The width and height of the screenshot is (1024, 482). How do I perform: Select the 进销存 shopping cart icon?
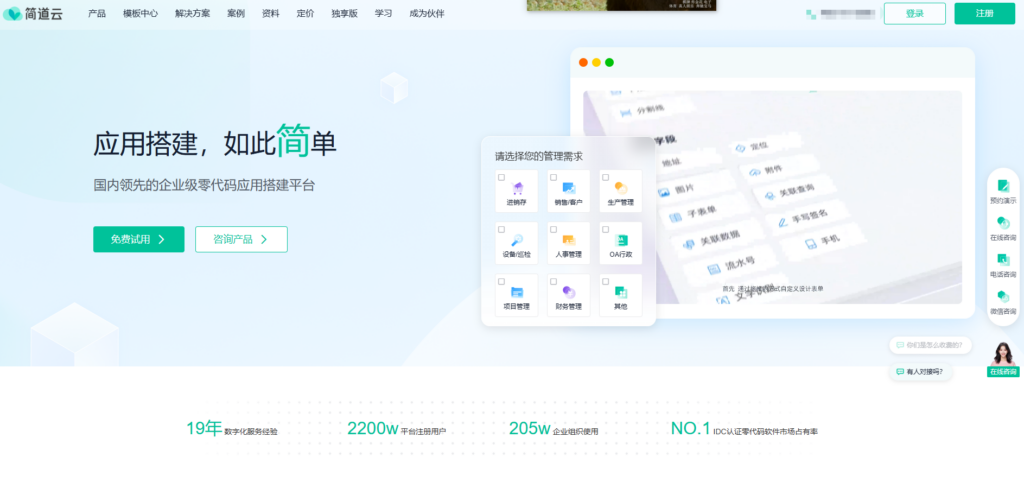tap(517, 188)
